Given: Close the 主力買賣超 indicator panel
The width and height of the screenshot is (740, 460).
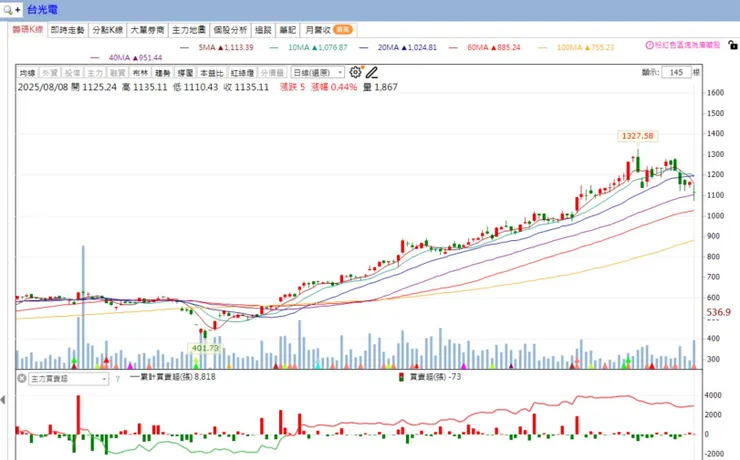Looking at the screenshot, I should tap(22, 378).
